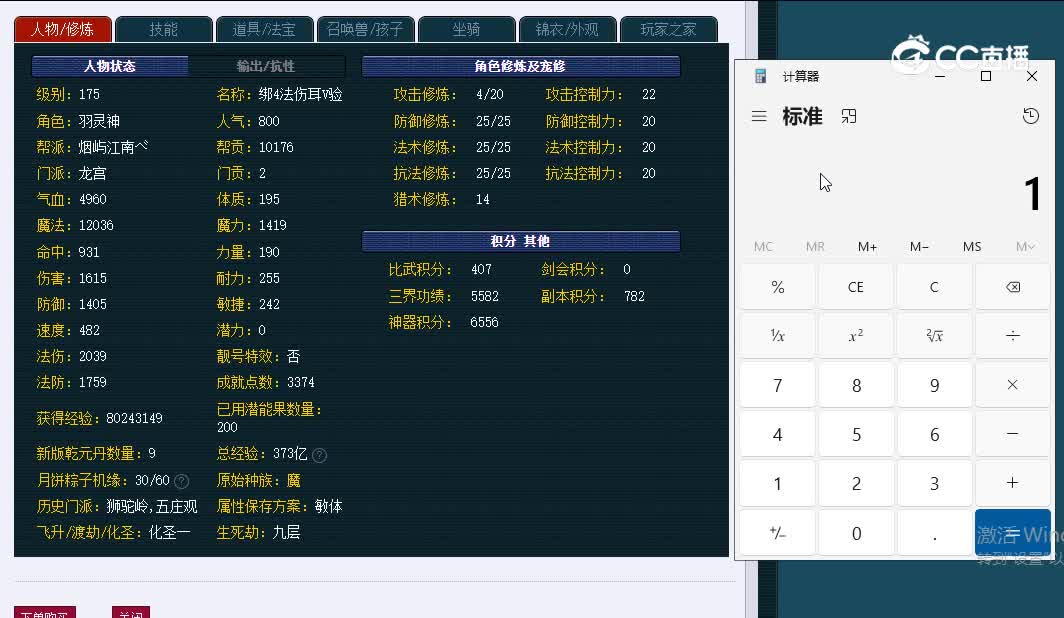Click the M+ memory add button
1064x618 pixels.
pyautogui.click(x=867, y=247)
